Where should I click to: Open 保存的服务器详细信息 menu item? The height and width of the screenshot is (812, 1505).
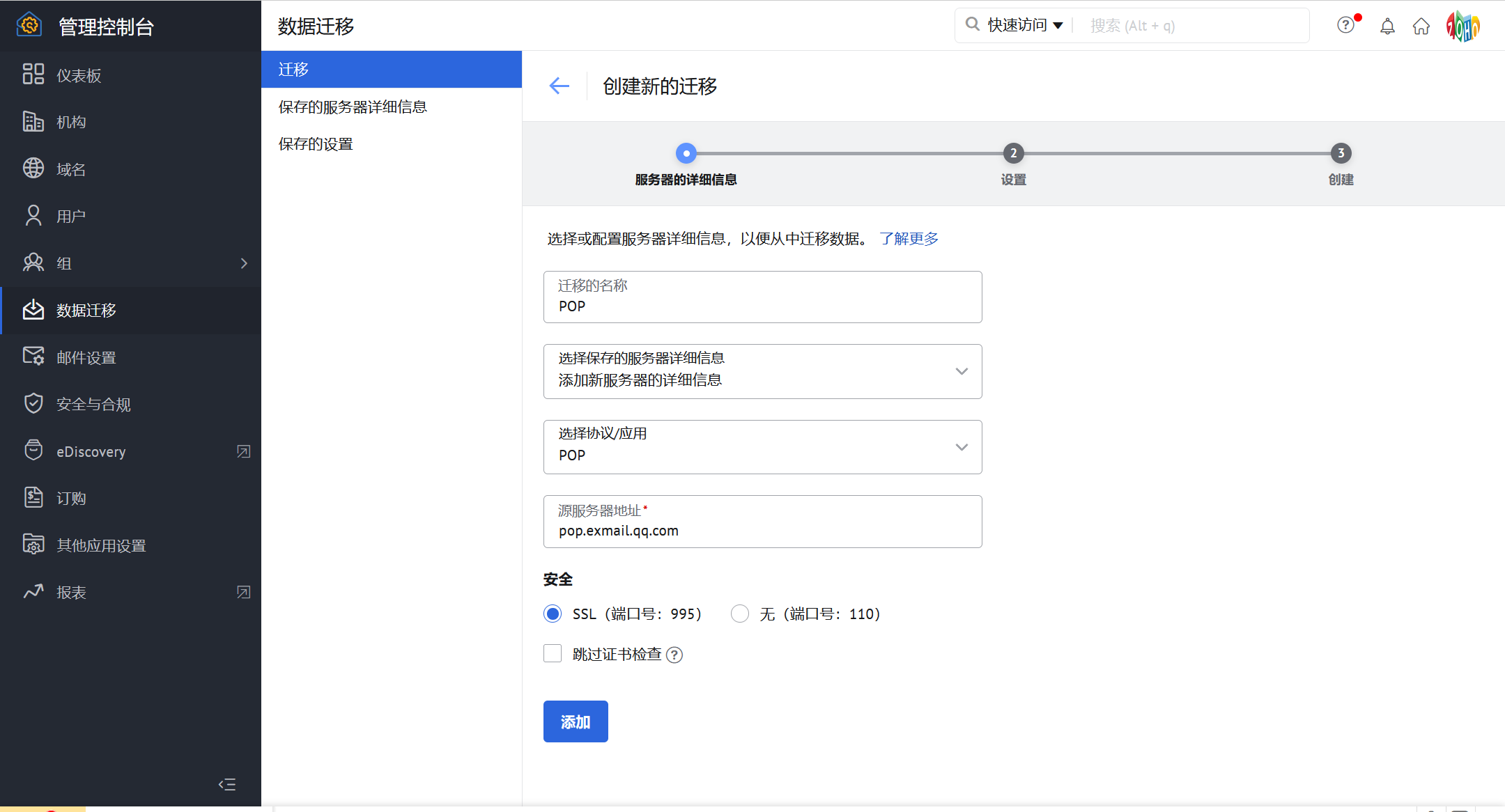point(353,107)
